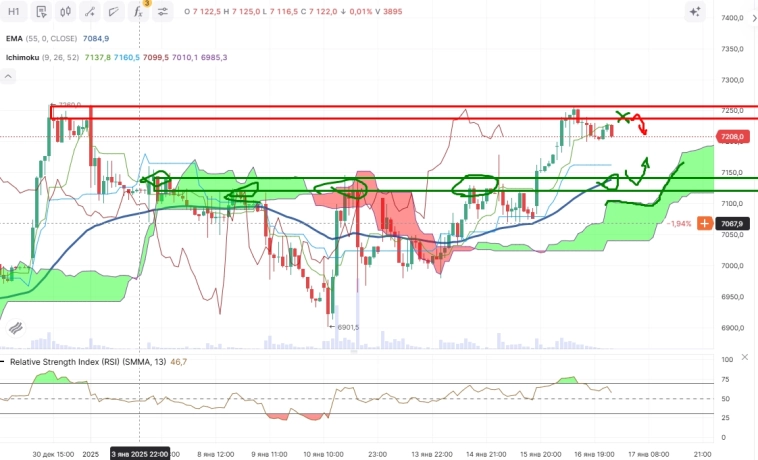The height and width of the screenshot is (460, 758).
Task: Collapse the indicator legend with chevron
Action: tap(8, 76)
